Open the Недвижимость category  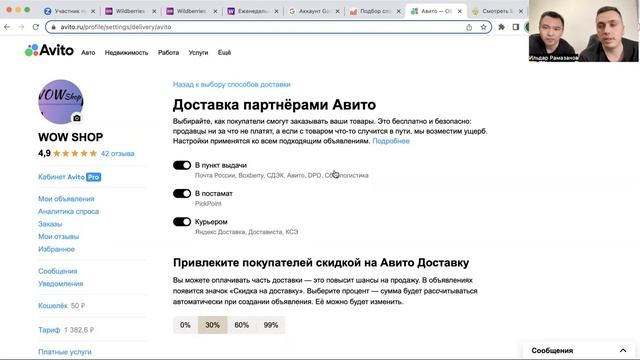(x=126, y=53)
